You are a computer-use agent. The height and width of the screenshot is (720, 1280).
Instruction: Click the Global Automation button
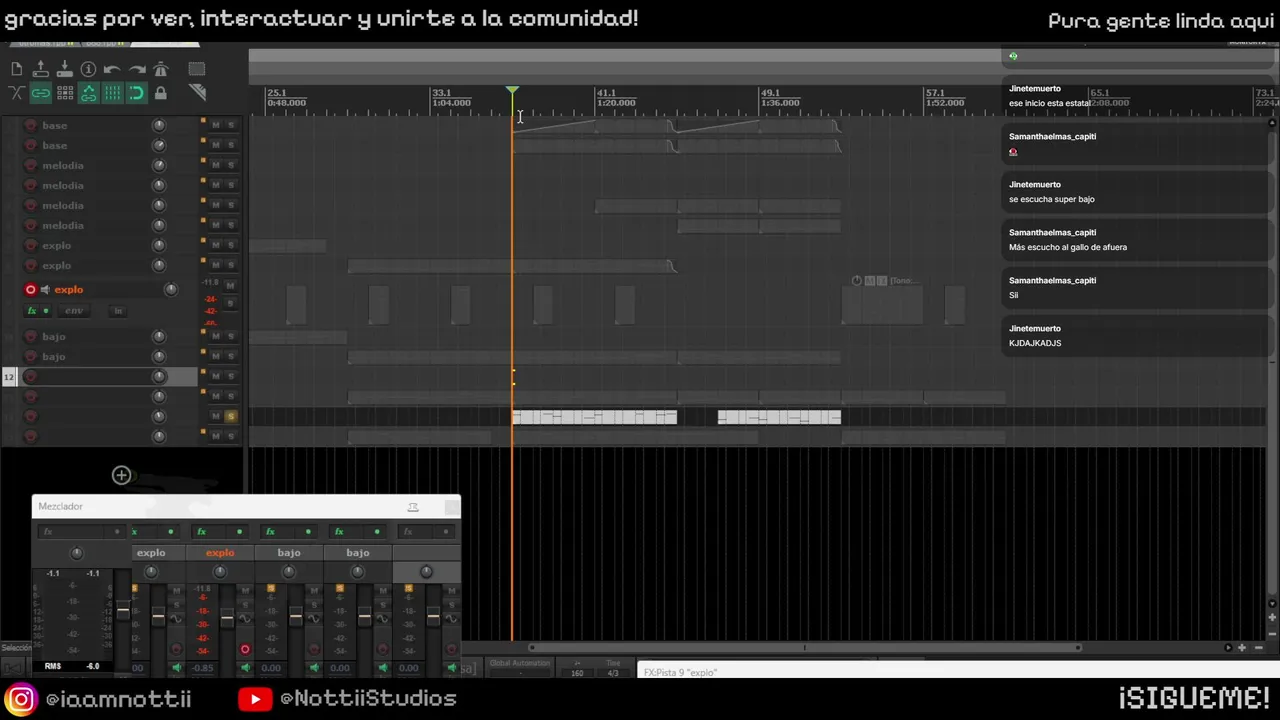[520, 667]
